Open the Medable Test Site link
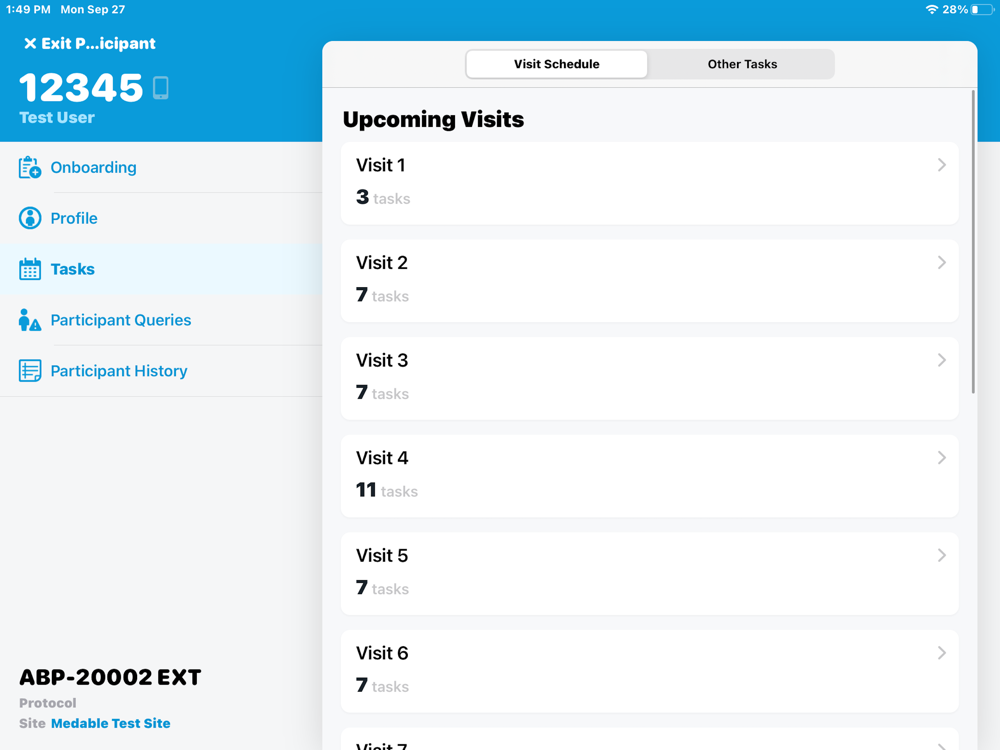This screenshot has width=1000, height=750. point(110,723)
